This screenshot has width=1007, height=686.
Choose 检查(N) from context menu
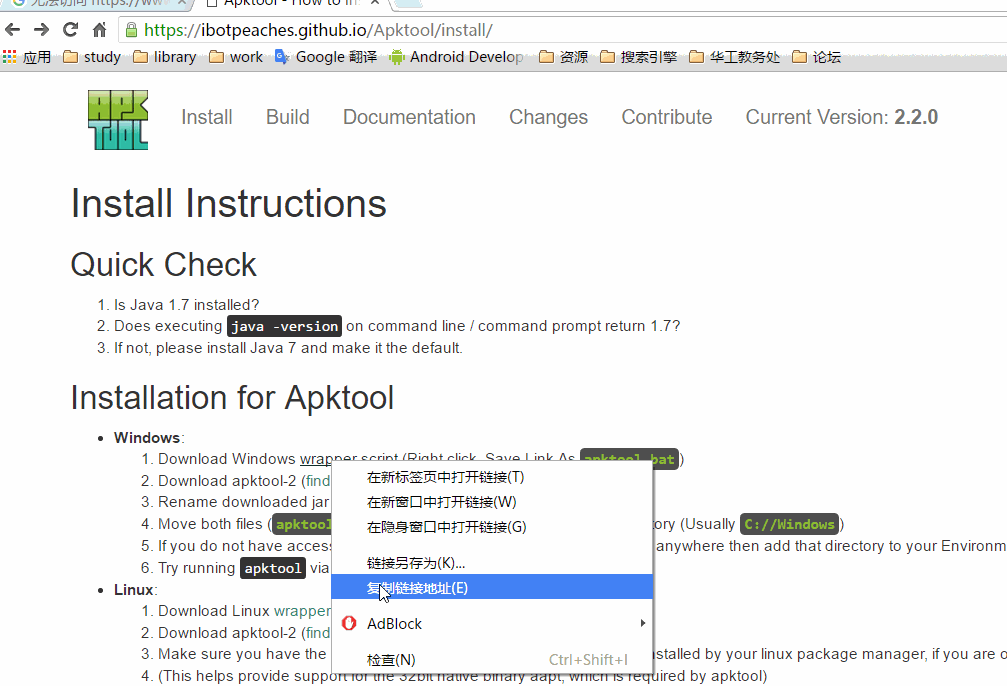tap(492, 660)
